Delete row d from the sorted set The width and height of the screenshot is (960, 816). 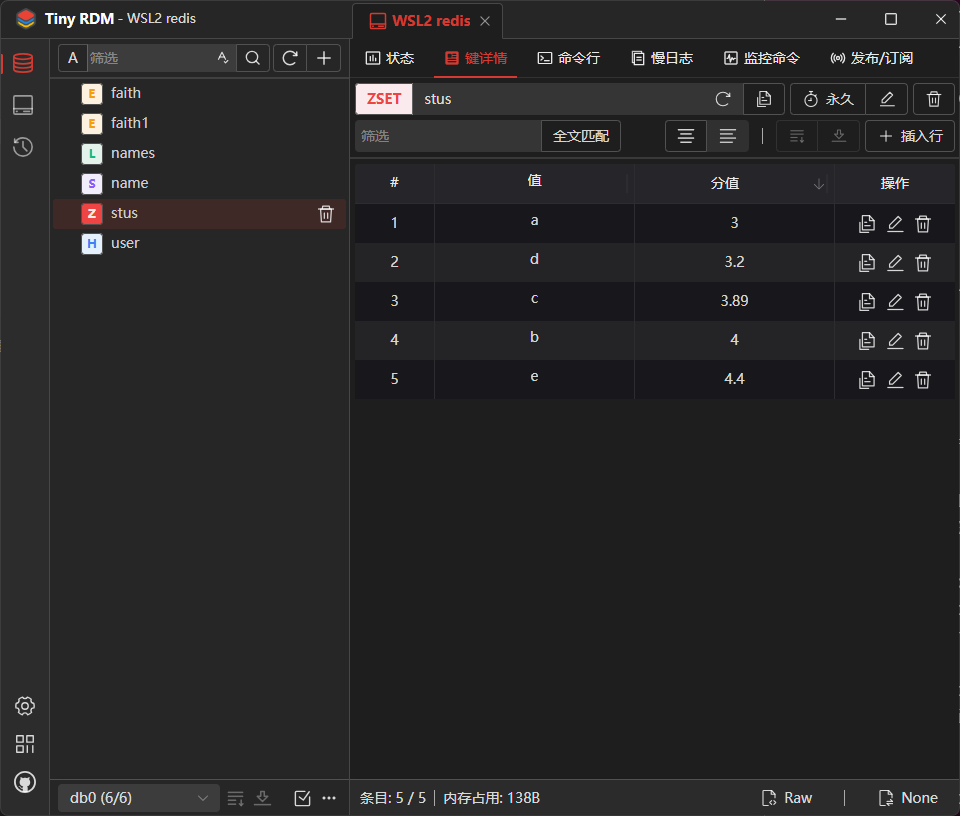[x=923, y=263]
